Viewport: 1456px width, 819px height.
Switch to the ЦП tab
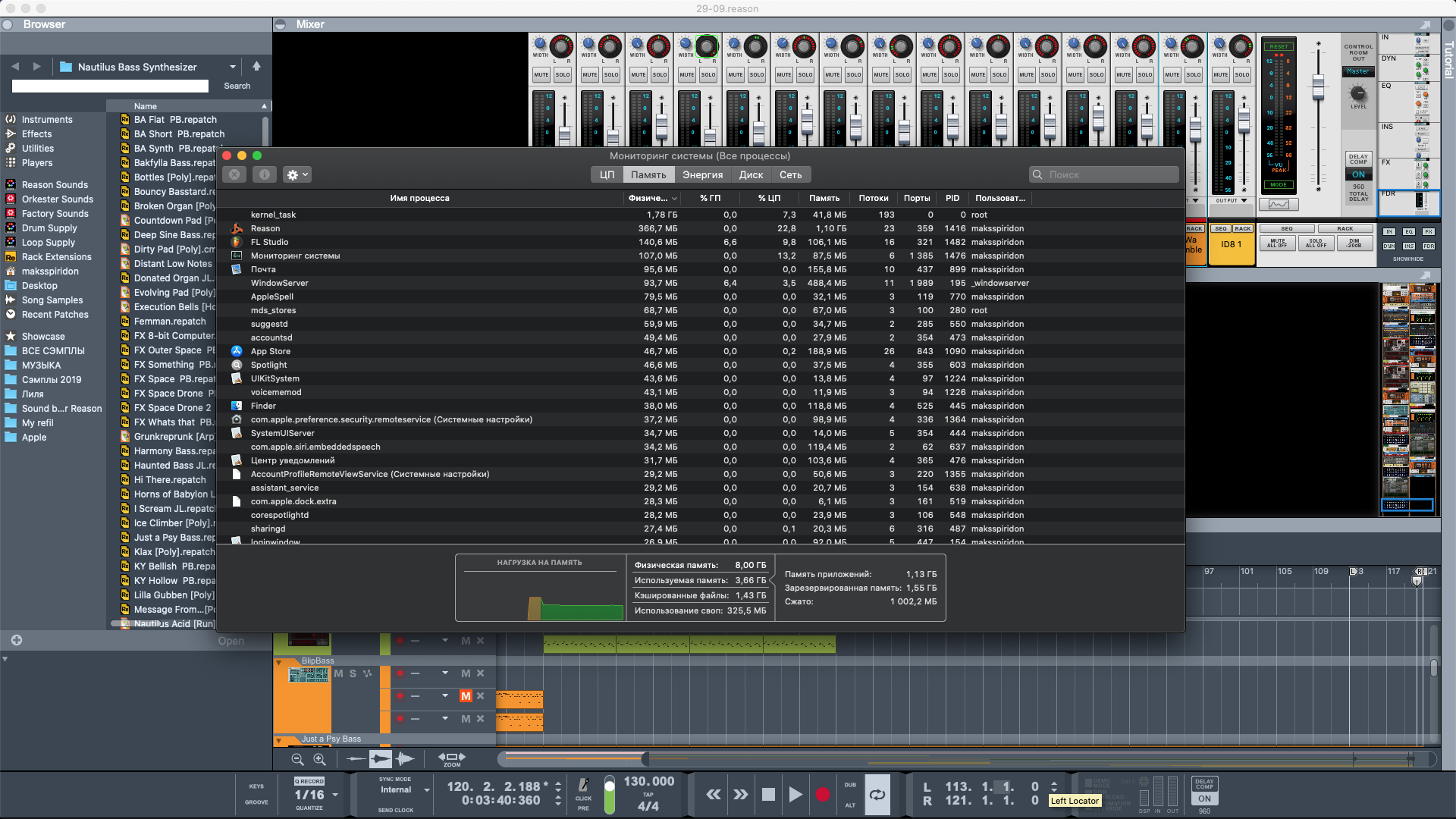[x=607, y=174]
